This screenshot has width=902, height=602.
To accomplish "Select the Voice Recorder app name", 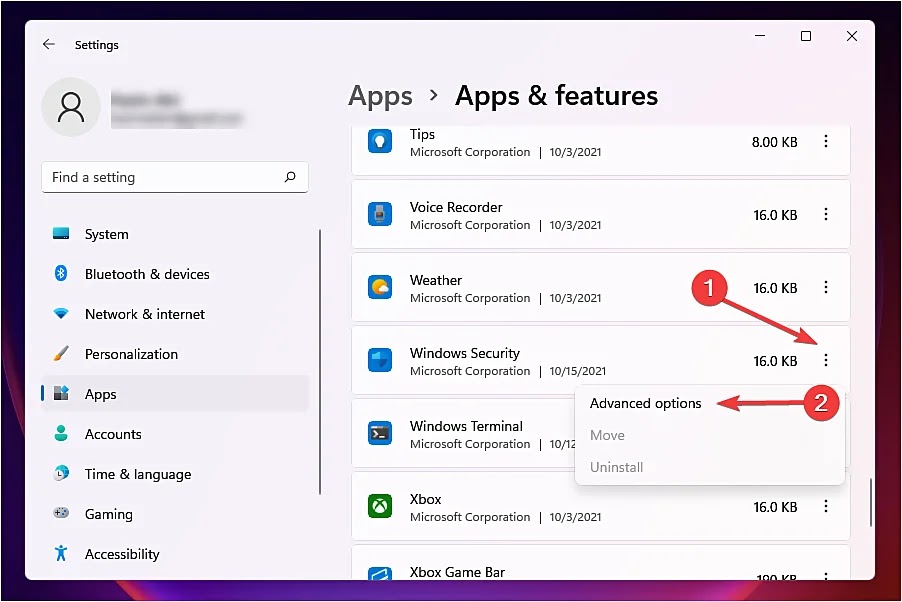I will click(456, 207).
